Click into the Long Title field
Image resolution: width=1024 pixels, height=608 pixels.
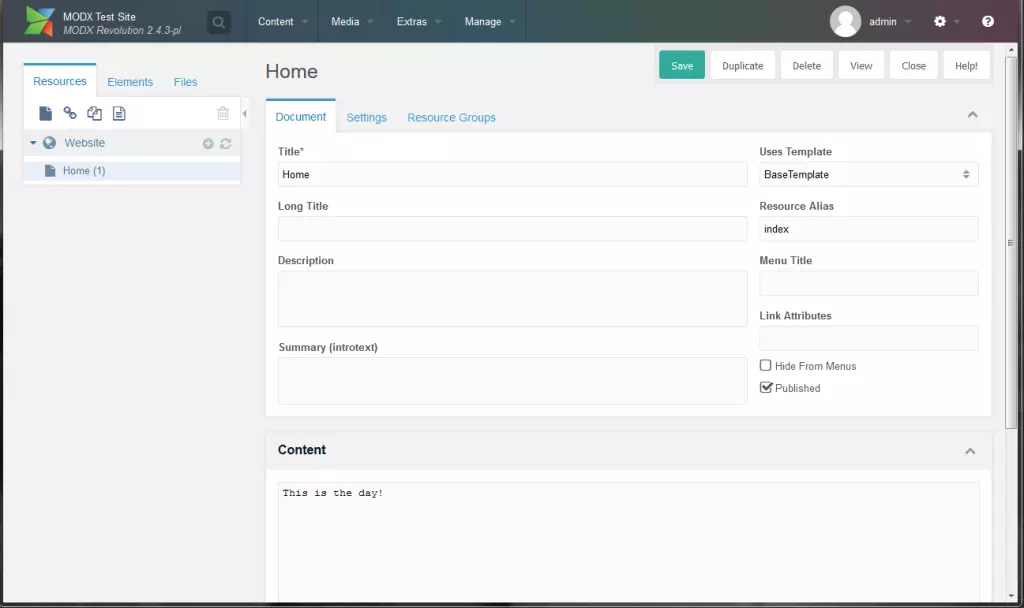pyautogui.click(x=513, y=229)
